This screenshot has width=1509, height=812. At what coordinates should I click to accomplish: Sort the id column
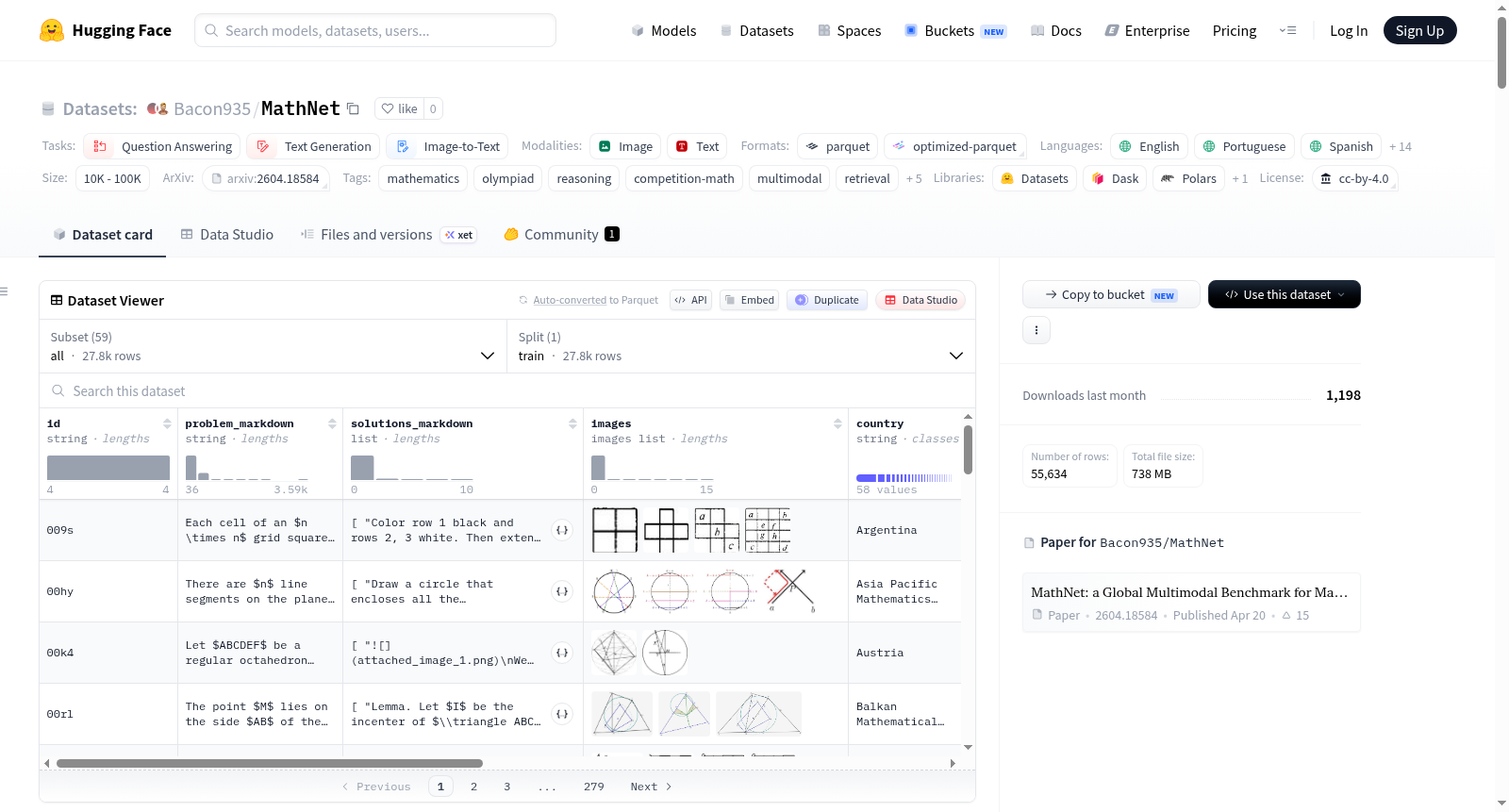[x=167, y=424]
